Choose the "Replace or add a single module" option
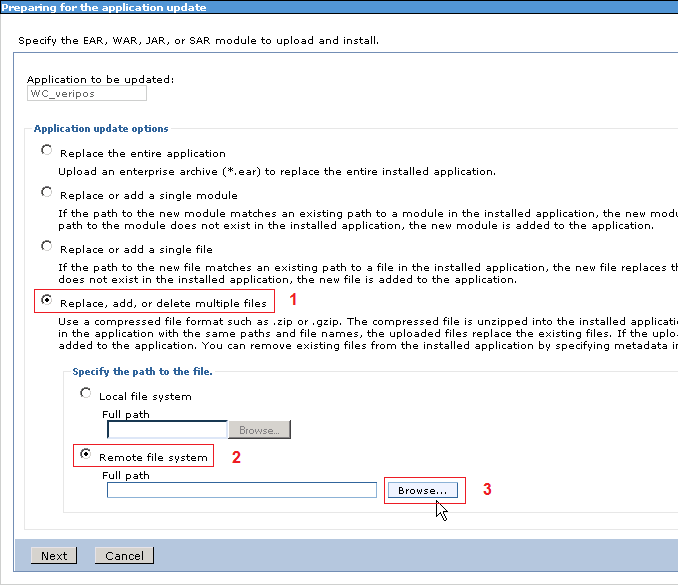 tap(46, 192)
